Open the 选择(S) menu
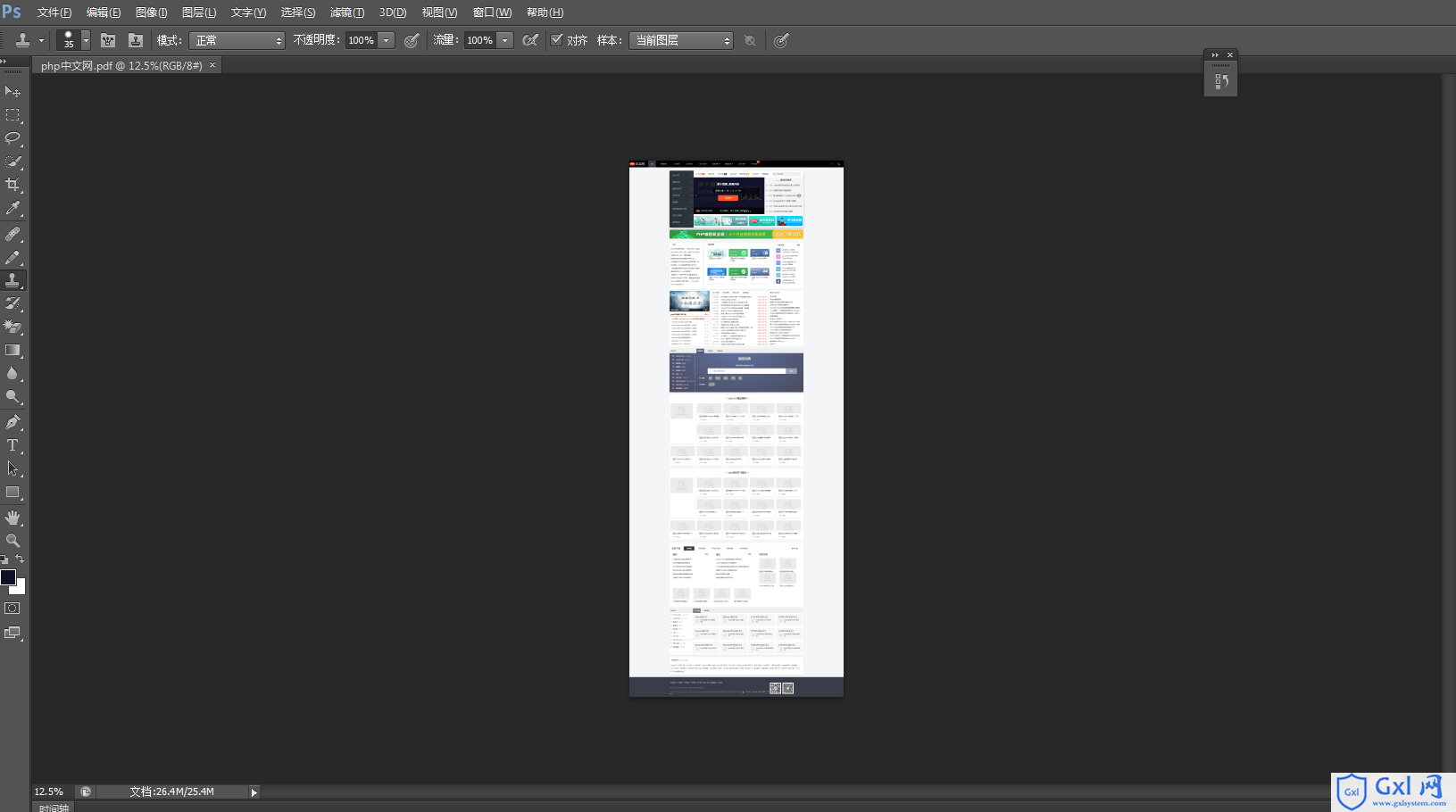Image resolution: width=1456 pixels, height=812 pixels. click(x=298, y=12)
